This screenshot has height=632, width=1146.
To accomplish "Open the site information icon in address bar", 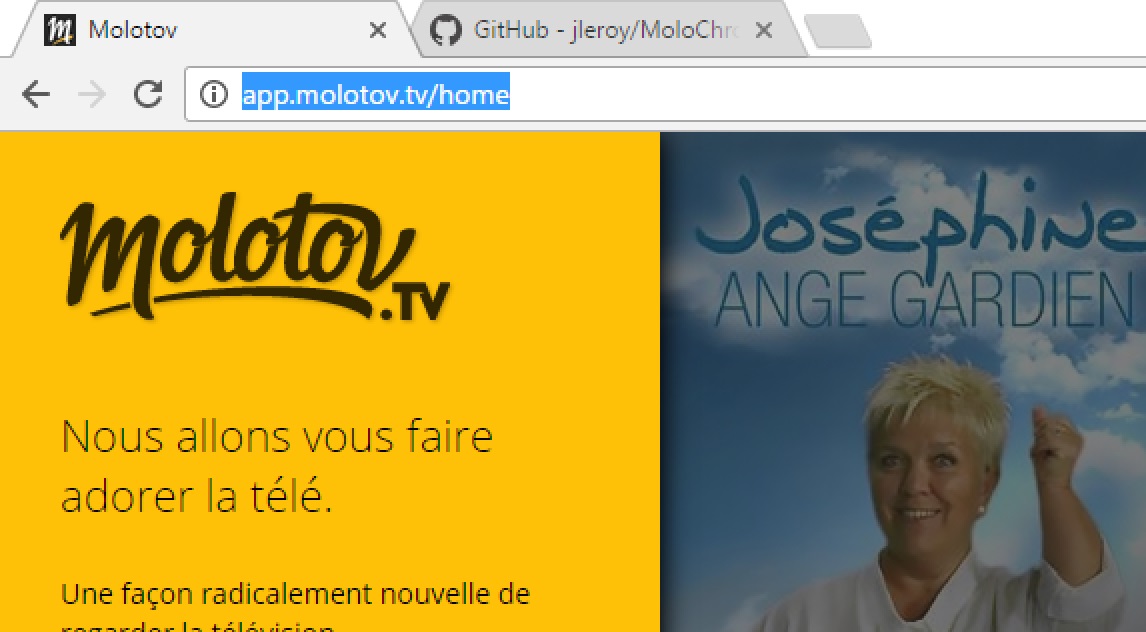I will 213,94.
